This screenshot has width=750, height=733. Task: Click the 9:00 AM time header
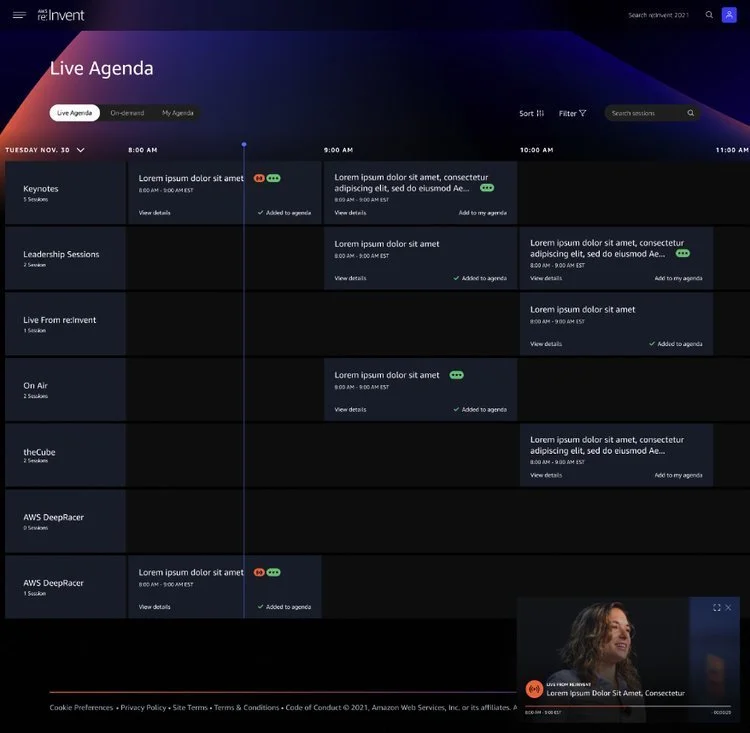(x=338, y=150)
